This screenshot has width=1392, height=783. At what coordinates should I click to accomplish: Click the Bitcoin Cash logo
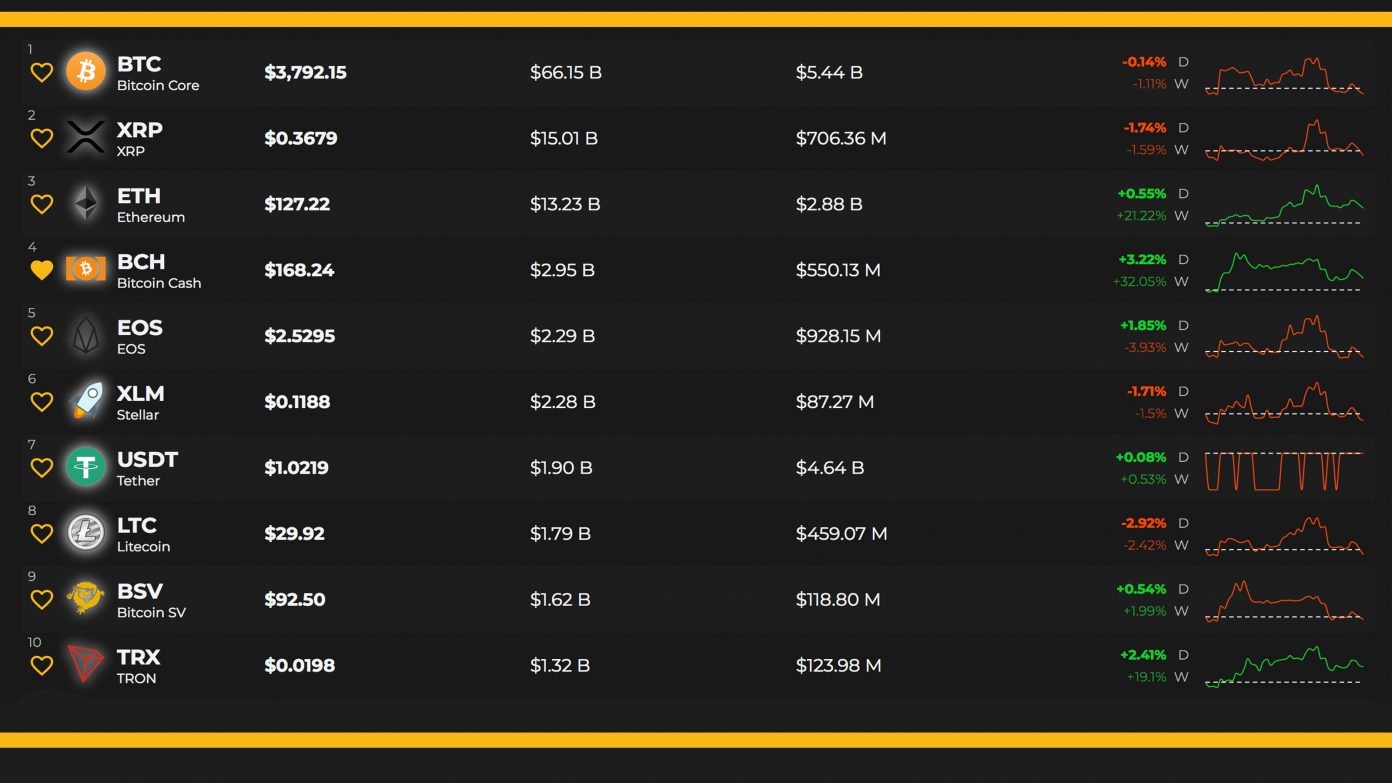(x=86, y=269)
